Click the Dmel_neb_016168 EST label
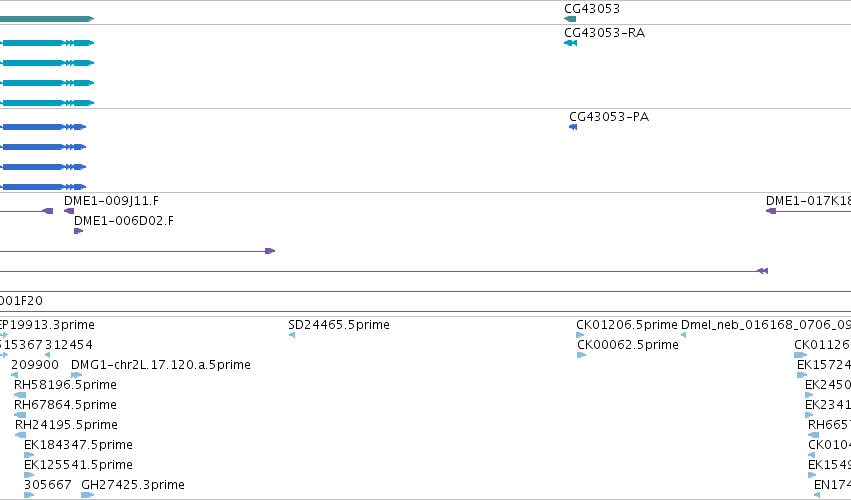Screen dimensions: 851x500 click(x=765, y=325)
